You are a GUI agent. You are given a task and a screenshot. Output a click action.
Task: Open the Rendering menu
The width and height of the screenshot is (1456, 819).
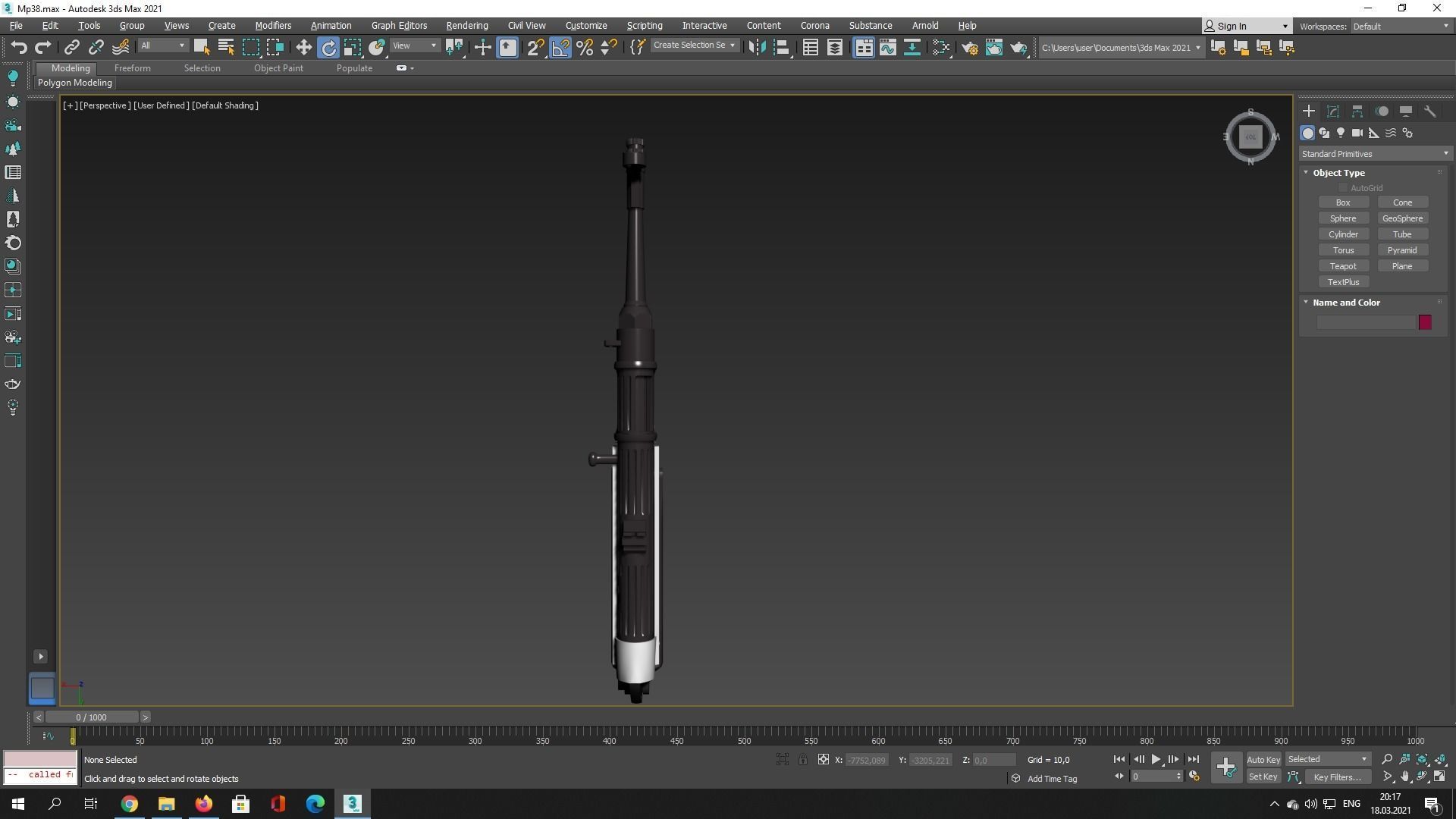point(466,26)
